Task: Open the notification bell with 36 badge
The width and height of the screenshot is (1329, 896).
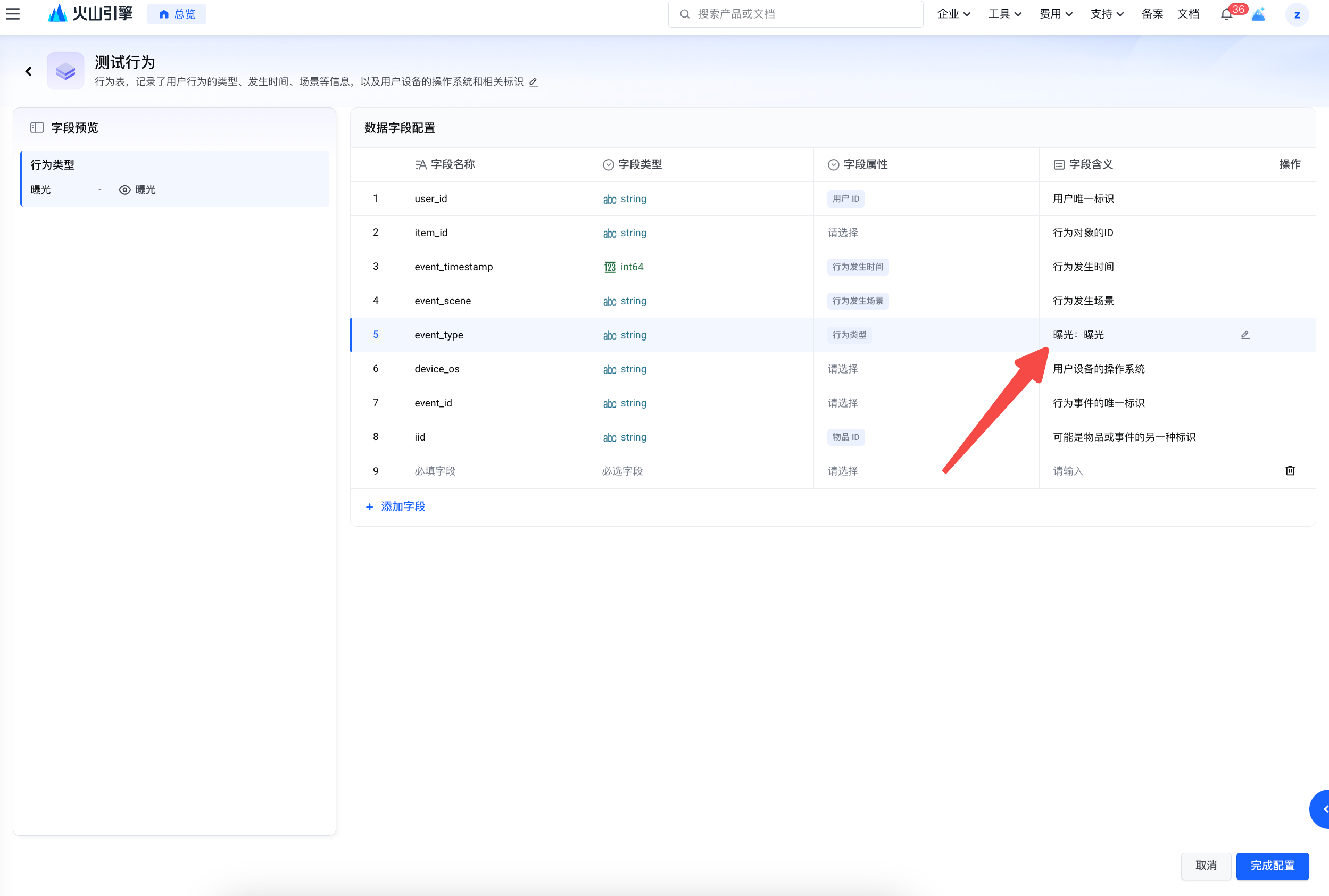Action: (1226, 14)
